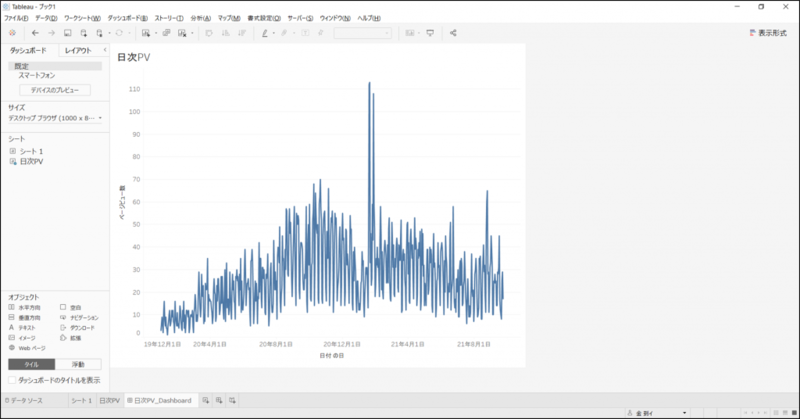Click the undo back arrow icon
The image size is (800, 419).
tap(35, 33)
